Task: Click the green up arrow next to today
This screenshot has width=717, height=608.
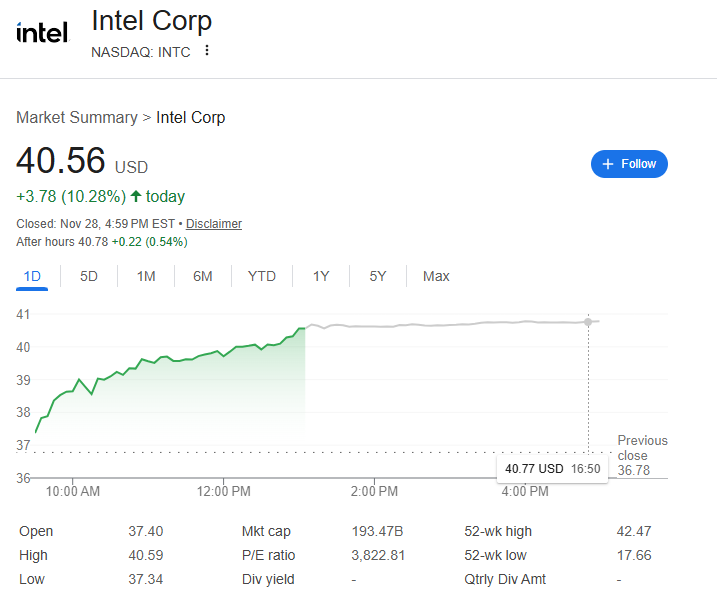Action: [136, 196]
